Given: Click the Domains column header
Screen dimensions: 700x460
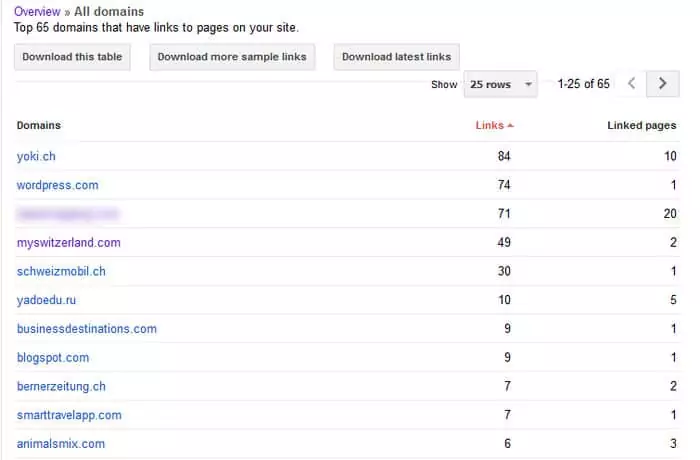Looking at the screenshot, I should click(x=39, y=125).
